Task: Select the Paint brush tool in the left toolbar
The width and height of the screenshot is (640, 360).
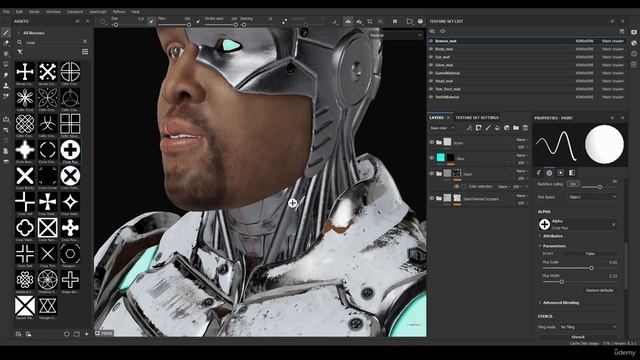Action: point(6,32)
